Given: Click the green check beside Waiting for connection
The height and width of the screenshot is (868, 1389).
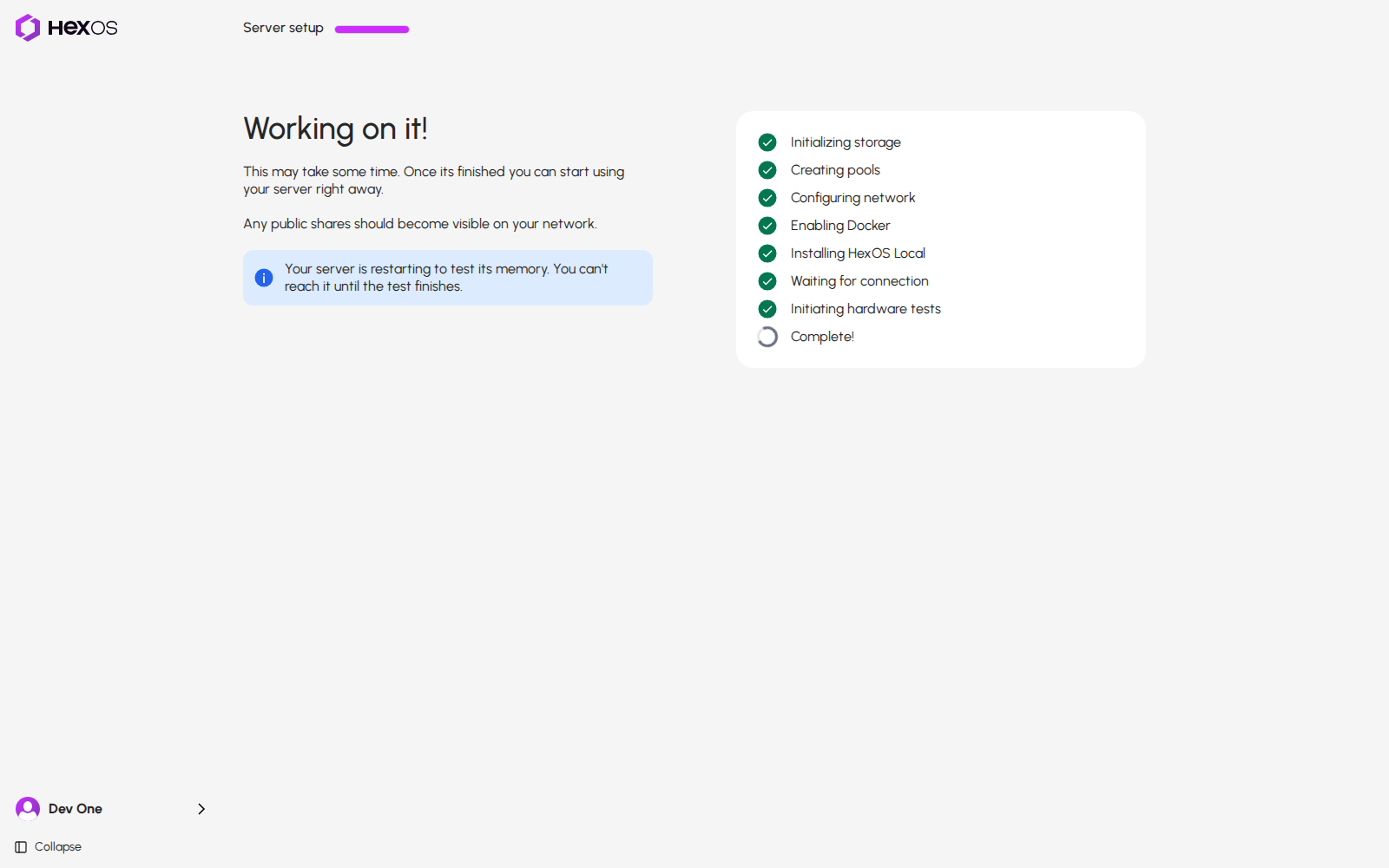Looking at the screenshot, I should [767, 281].
